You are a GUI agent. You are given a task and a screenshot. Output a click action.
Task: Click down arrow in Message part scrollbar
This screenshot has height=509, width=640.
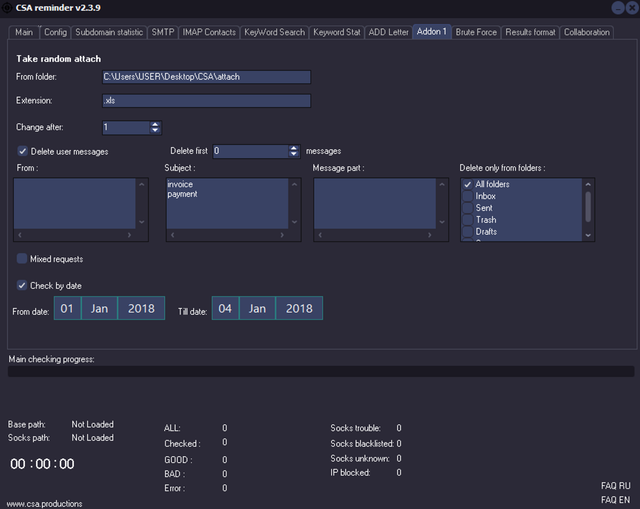click(x=442, y=222)
